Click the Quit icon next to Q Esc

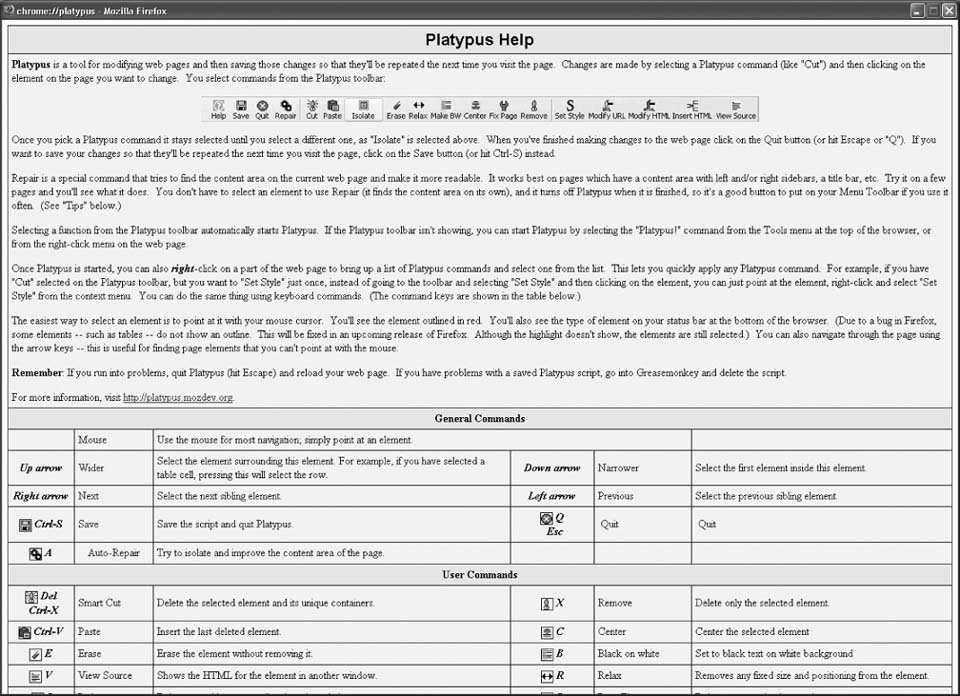point(546,518)
